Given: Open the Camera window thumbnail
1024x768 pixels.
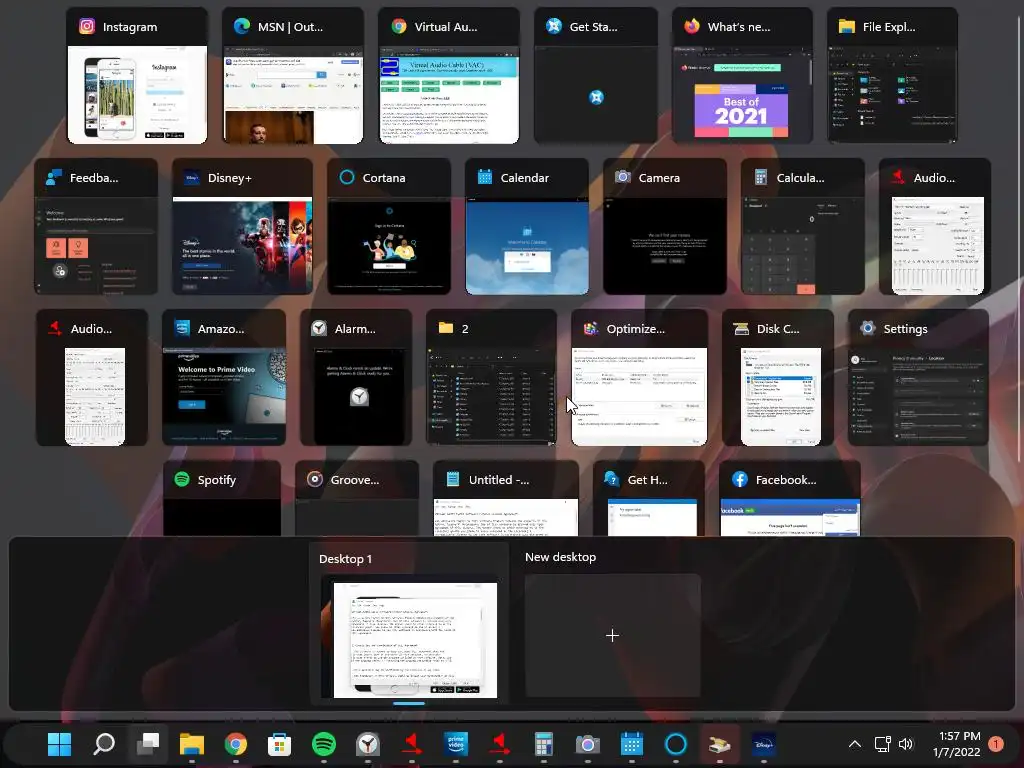Looking at the screenshot, I should 665,227.
